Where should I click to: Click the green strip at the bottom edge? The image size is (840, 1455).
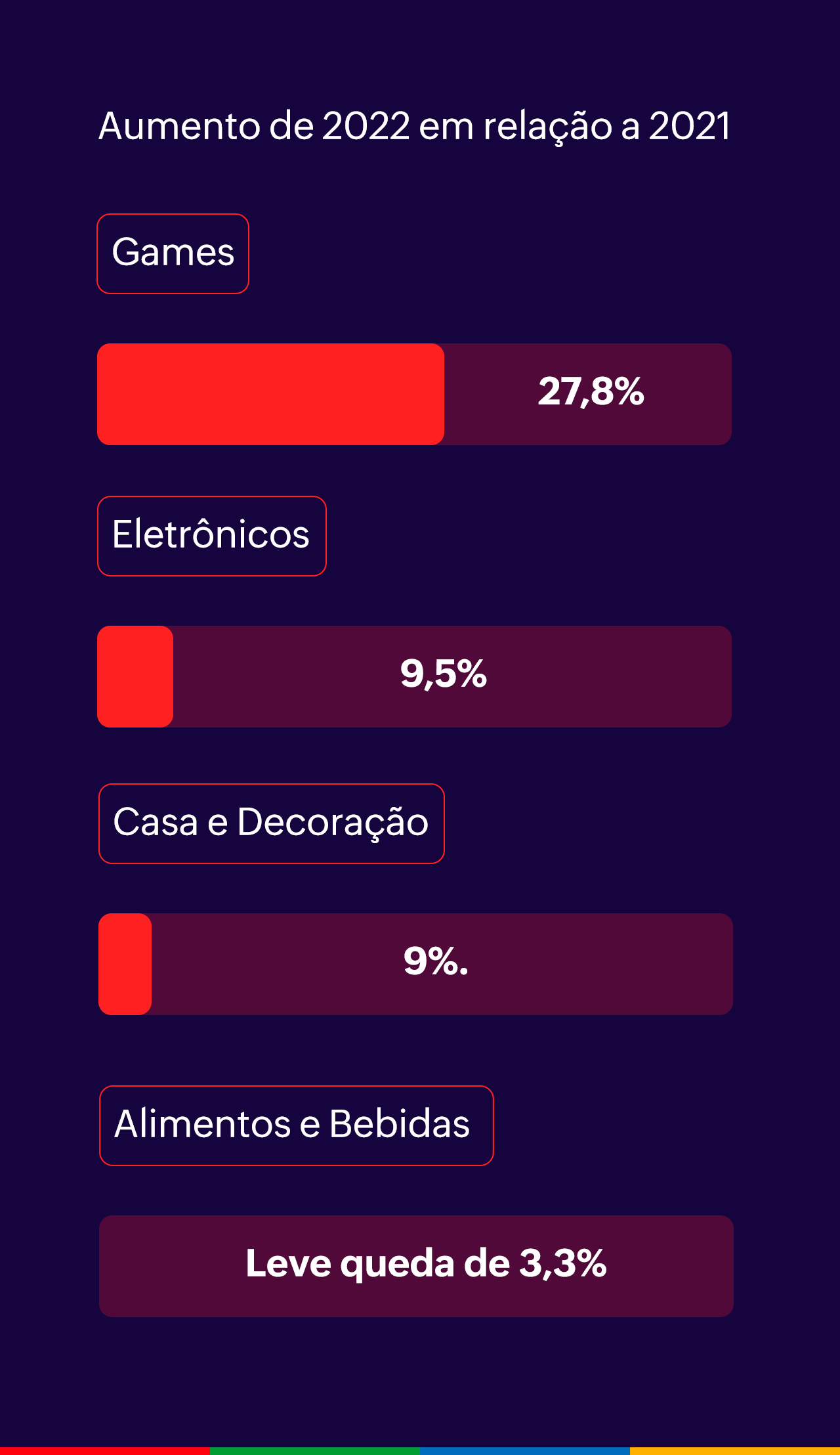(315, 1450)
